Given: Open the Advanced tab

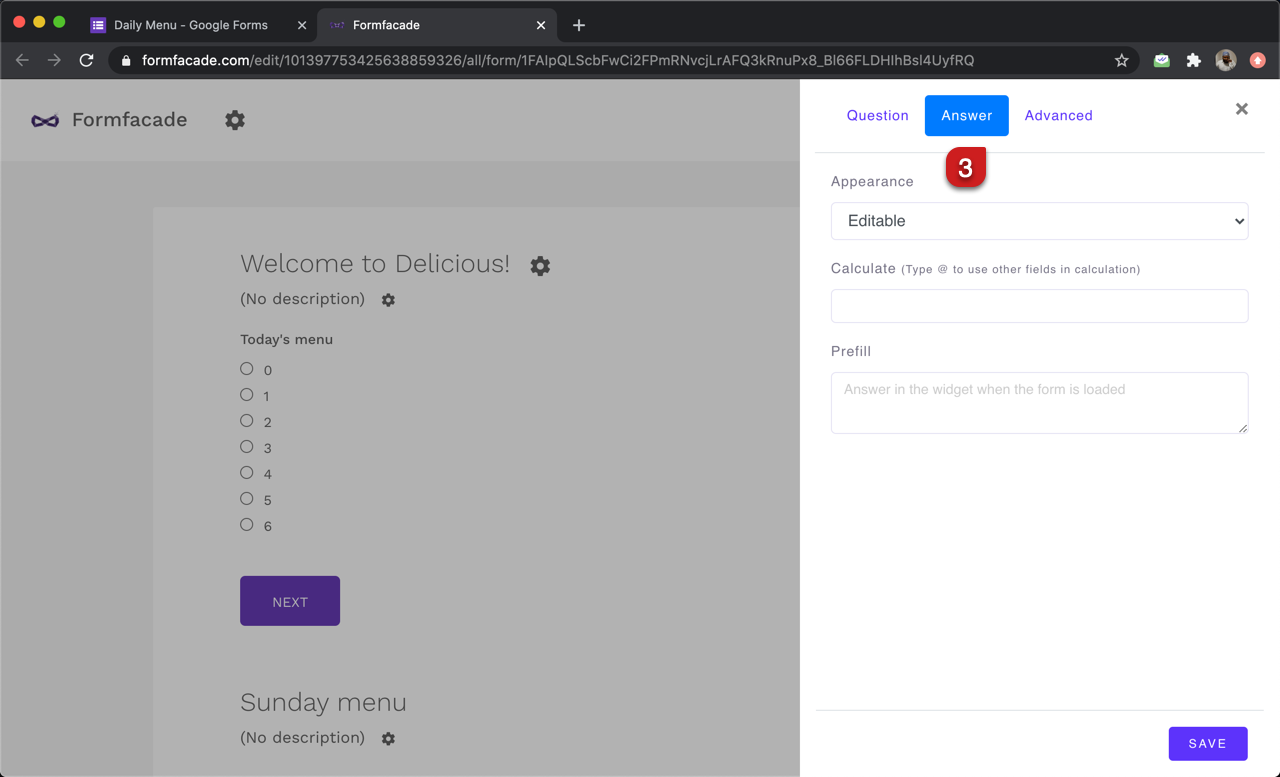Looking at the screenshot, I should point(1058,116).
